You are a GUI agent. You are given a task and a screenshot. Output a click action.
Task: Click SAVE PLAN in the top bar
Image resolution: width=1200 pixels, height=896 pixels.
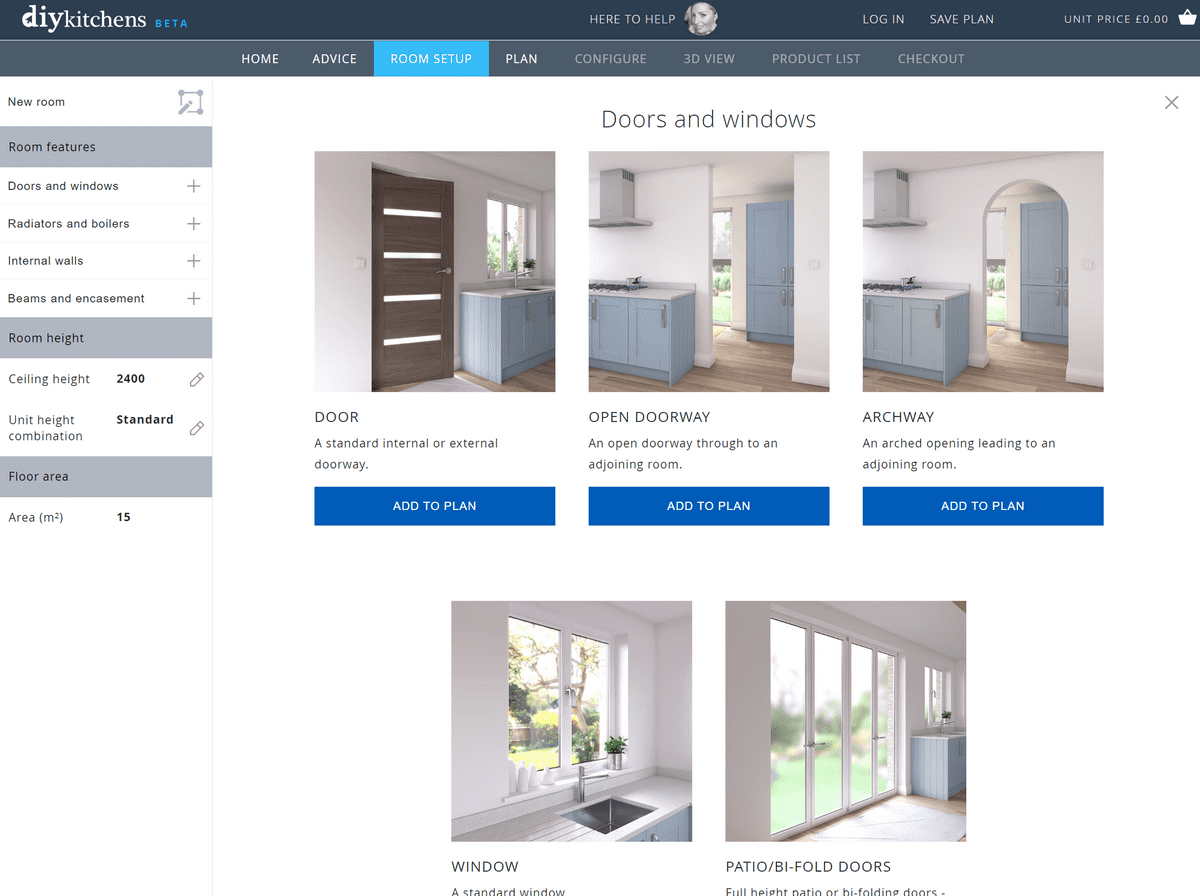(x=961, y=18)
